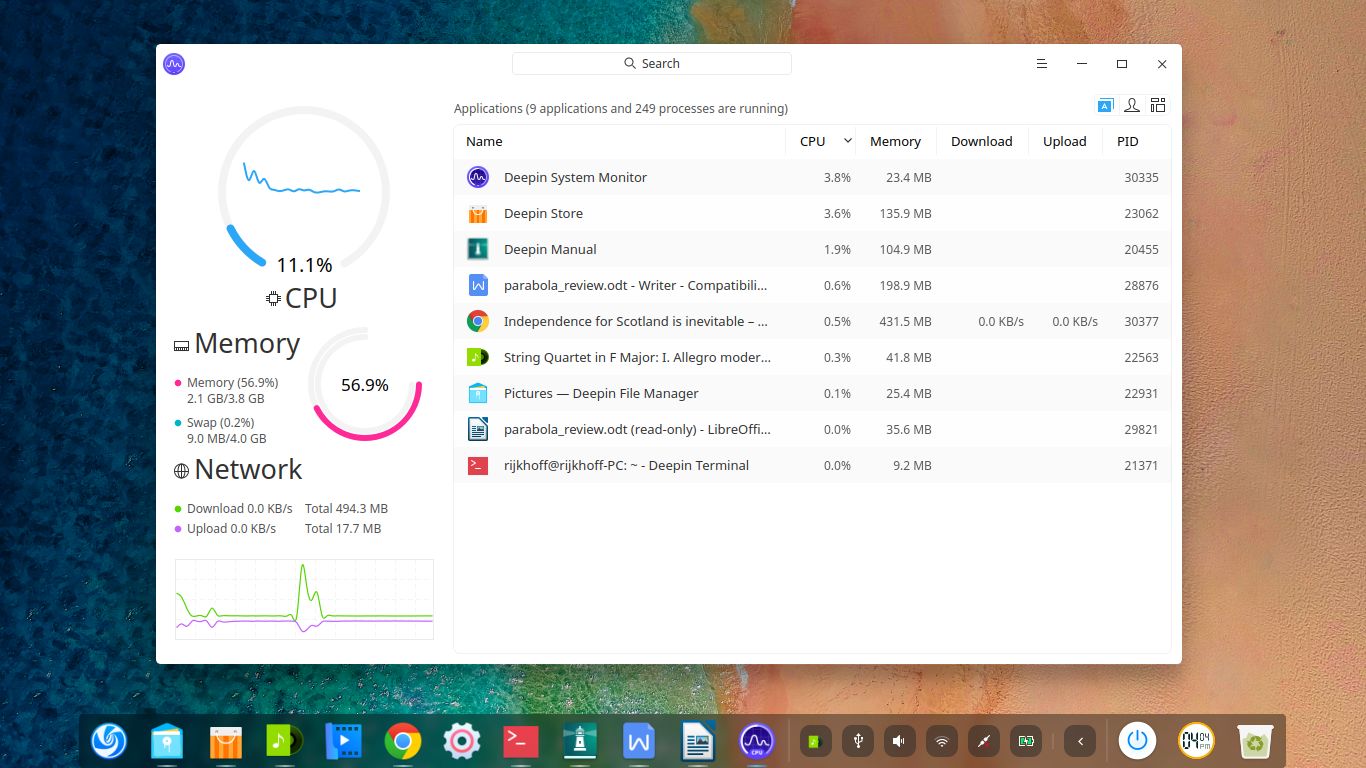Open File Manager from dock

tap(167, 741)
